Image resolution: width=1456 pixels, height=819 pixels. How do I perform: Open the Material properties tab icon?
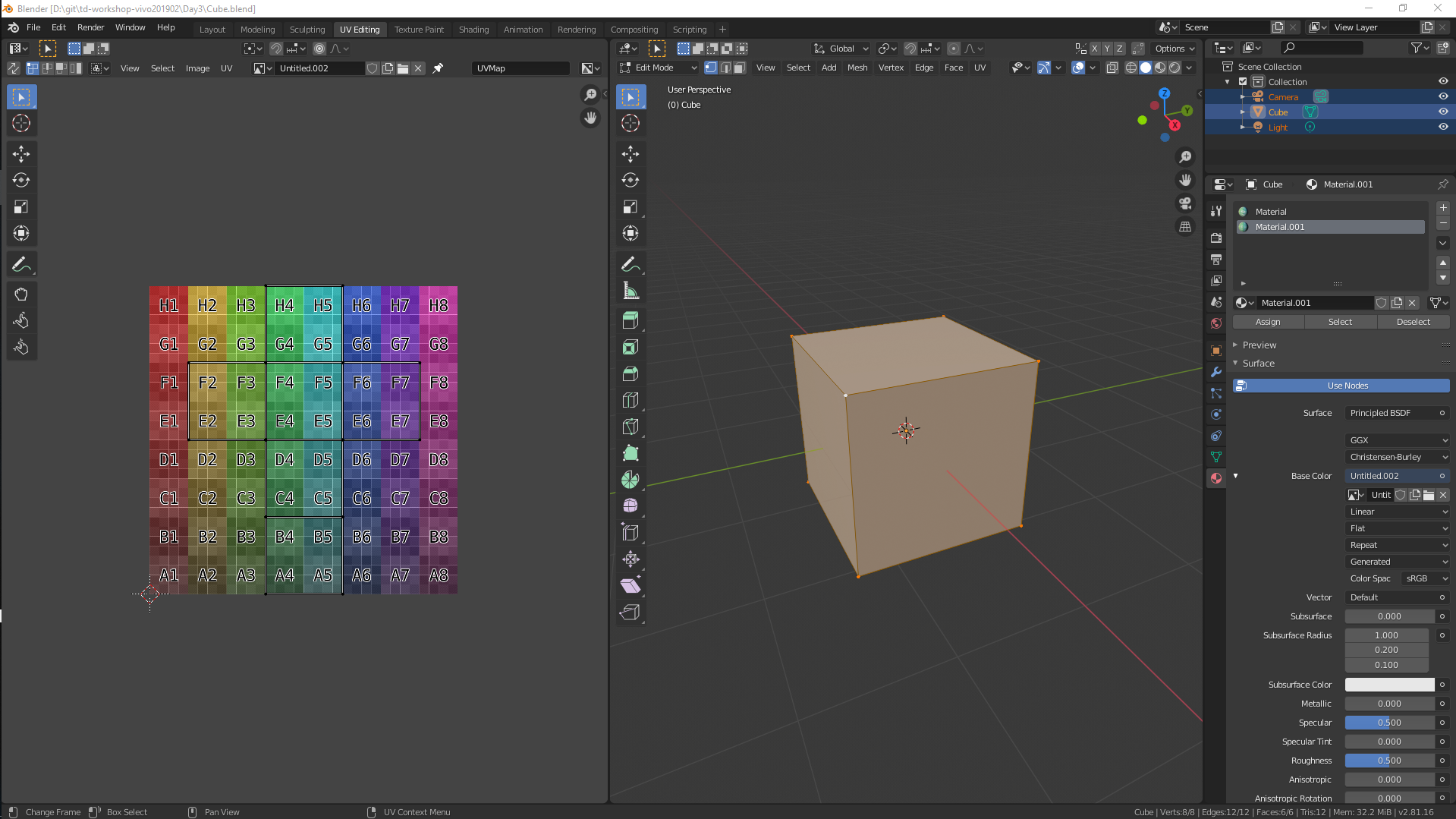point(1216,478)
